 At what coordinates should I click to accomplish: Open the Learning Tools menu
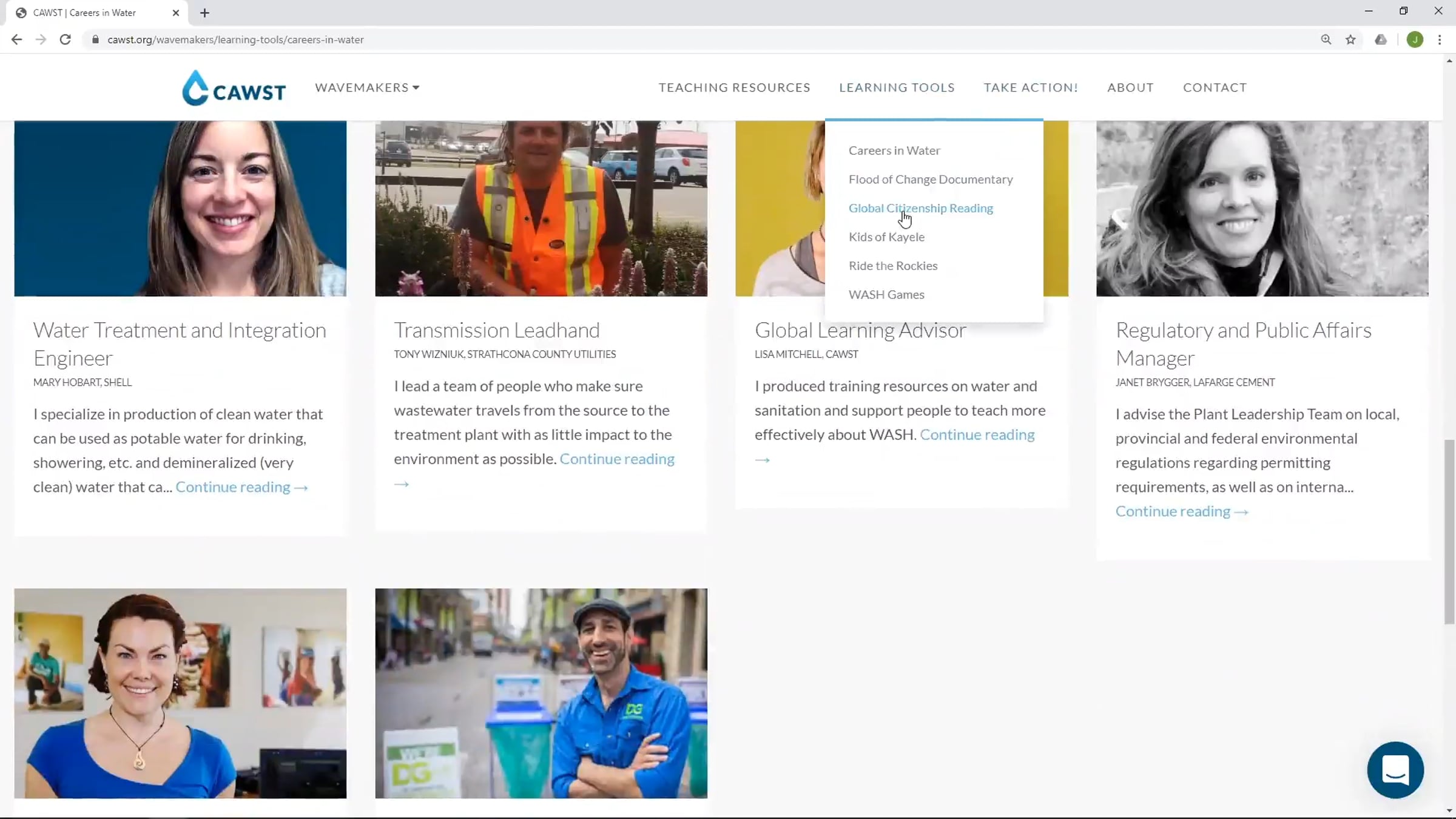pos(897,87)
